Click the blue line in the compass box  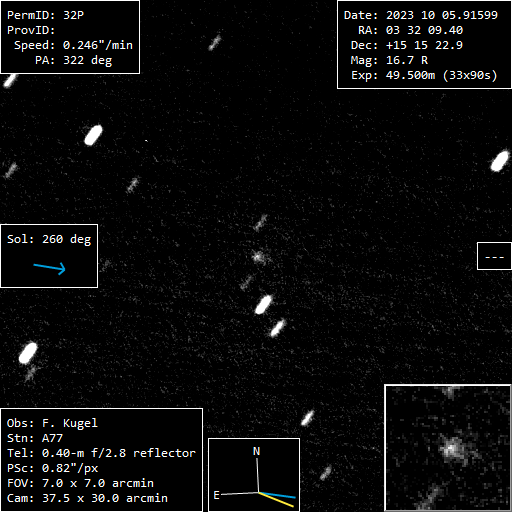(277, 495)
